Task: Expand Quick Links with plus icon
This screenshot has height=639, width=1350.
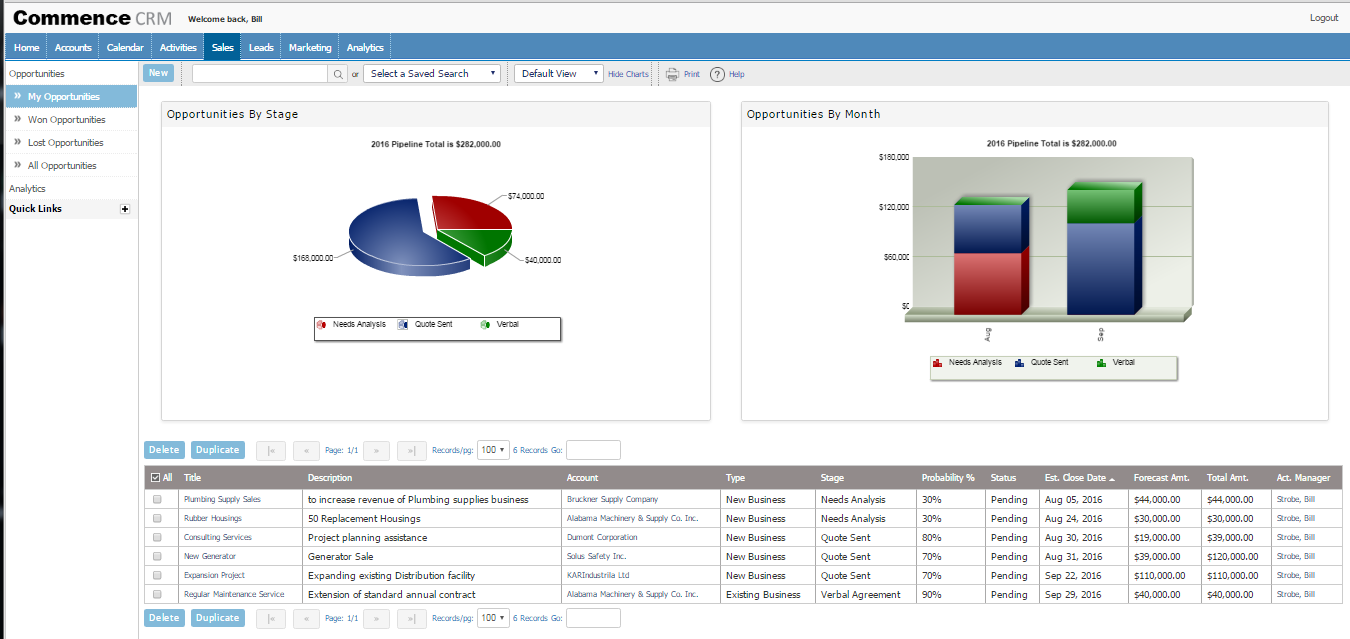Action: (x=125, y=209)
